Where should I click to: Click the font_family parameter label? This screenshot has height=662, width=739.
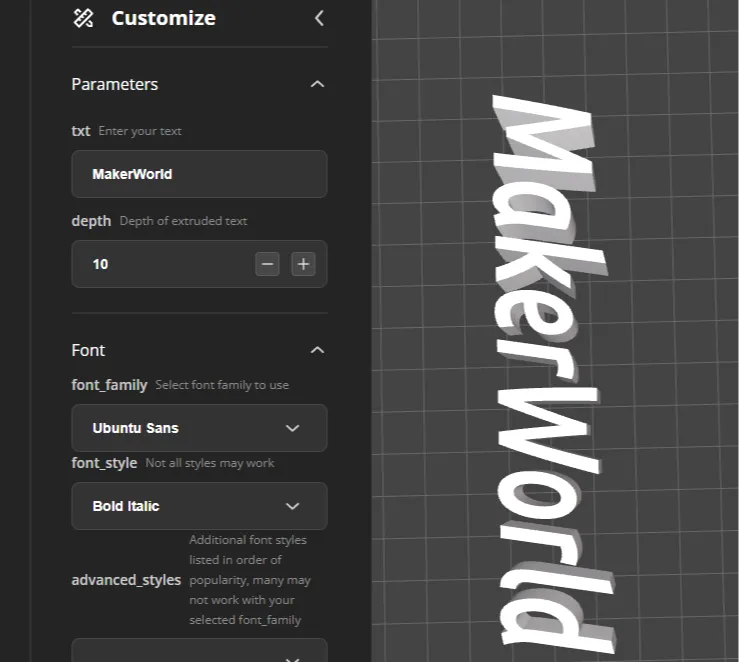109,385
